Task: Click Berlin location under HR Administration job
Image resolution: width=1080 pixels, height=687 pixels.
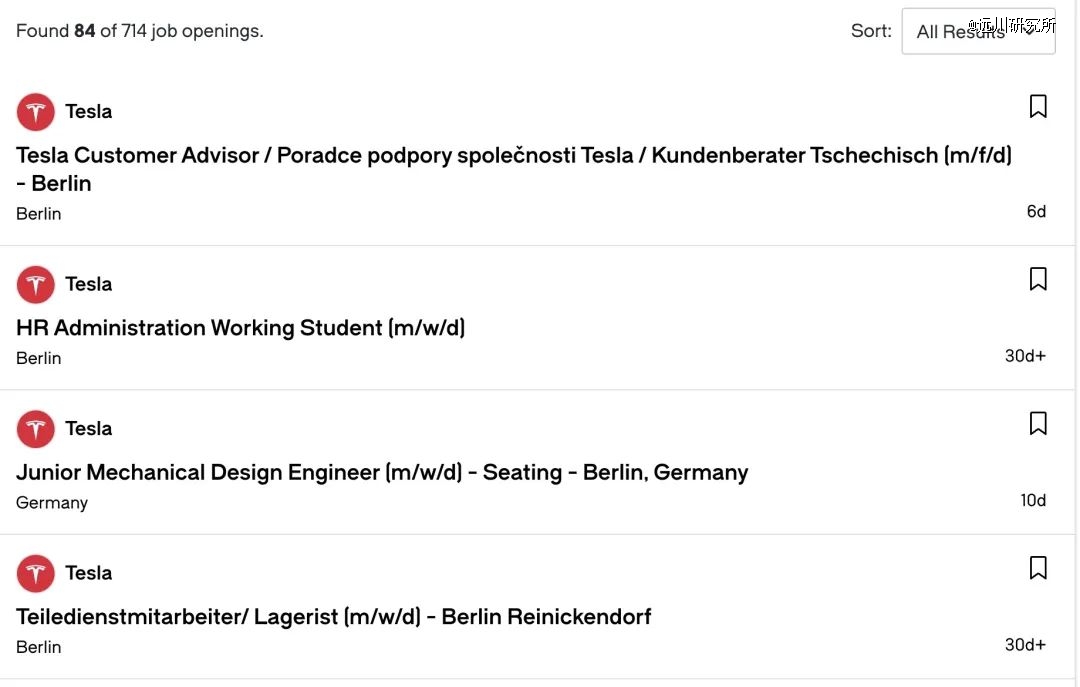Action: coord(39,358)
